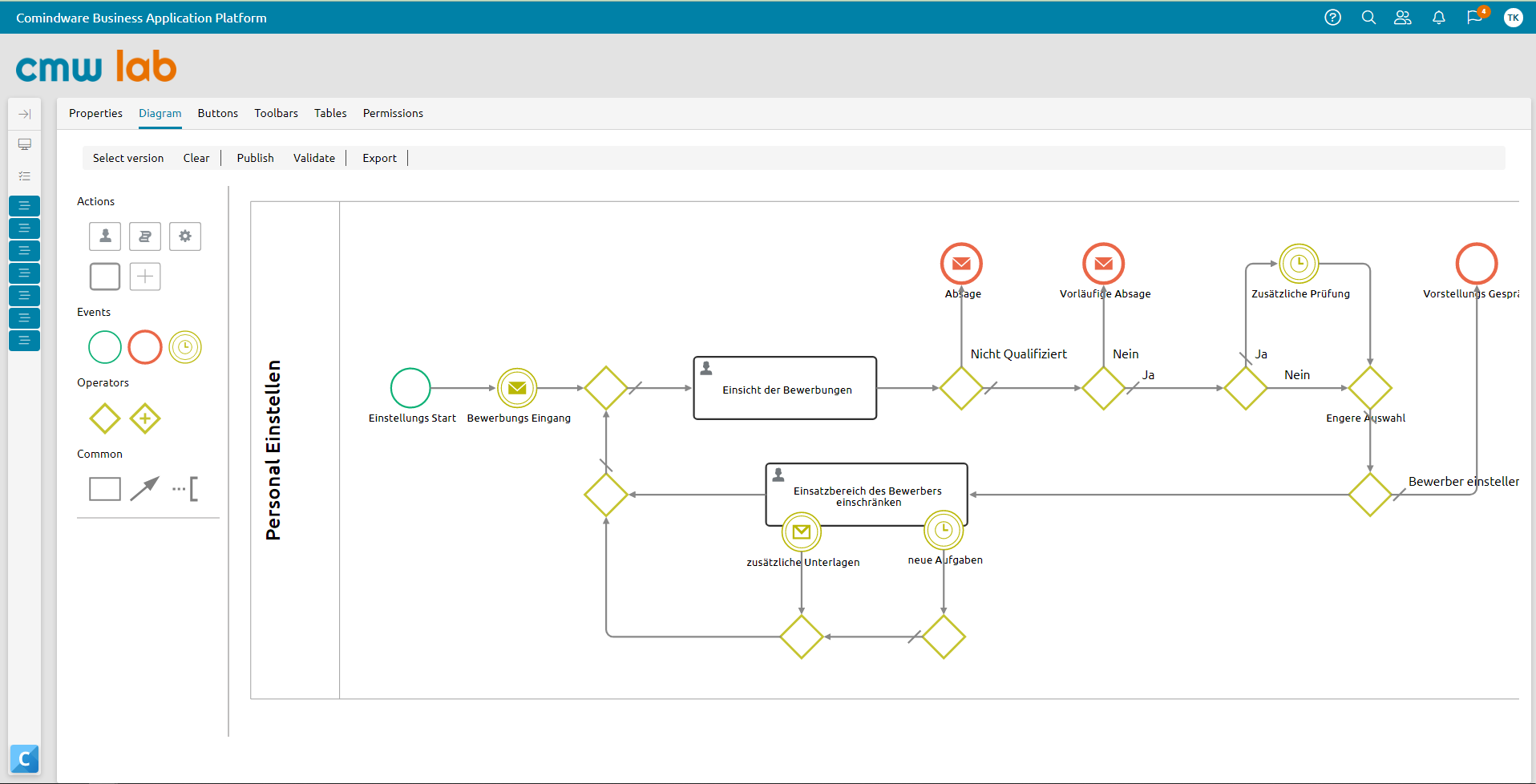Select the service task gear icon
The width and height of the screenshot is (1536, 784).
185,236
